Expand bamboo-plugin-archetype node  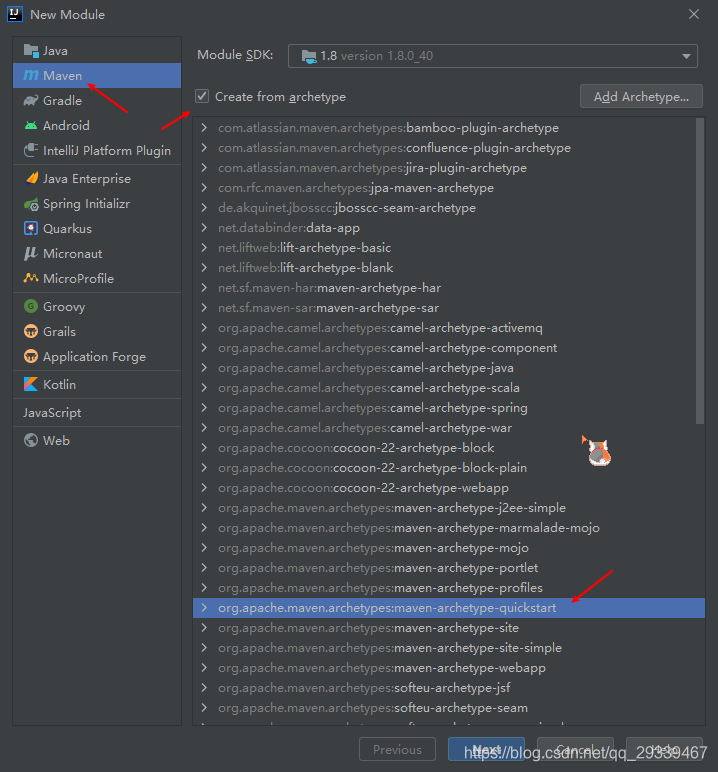click(204, 128)
